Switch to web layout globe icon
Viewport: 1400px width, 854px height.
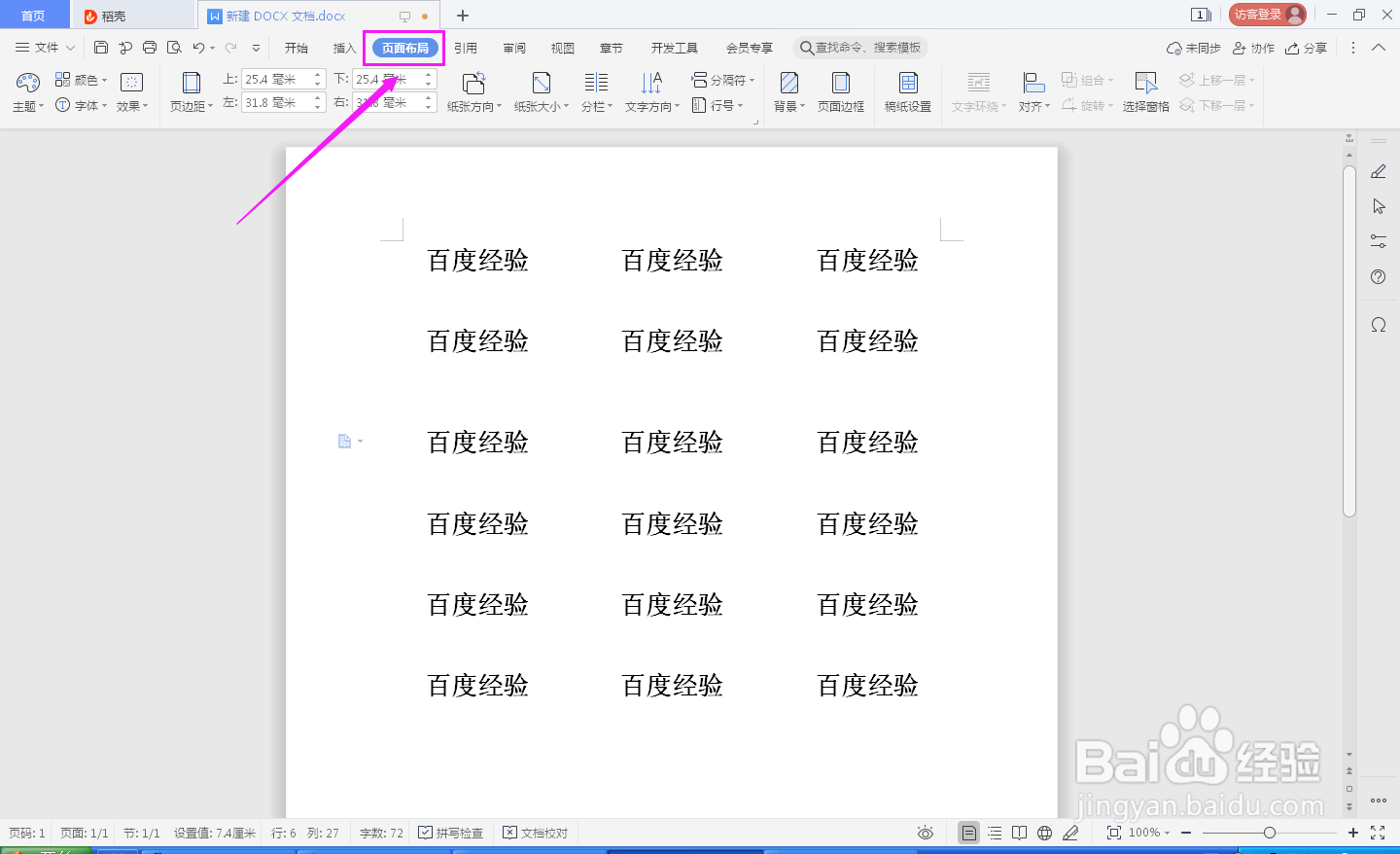[1045, 833]
